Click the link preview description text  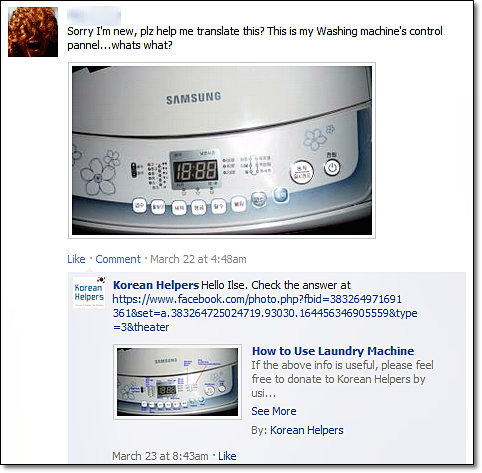(x=342, y=379)
